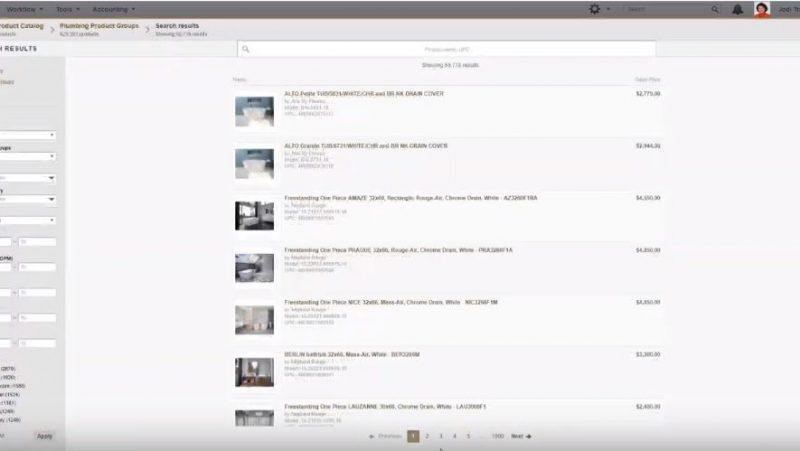
Task: Open the PRAGUE freestanding tub thumbnail
Action: (254, 267)
